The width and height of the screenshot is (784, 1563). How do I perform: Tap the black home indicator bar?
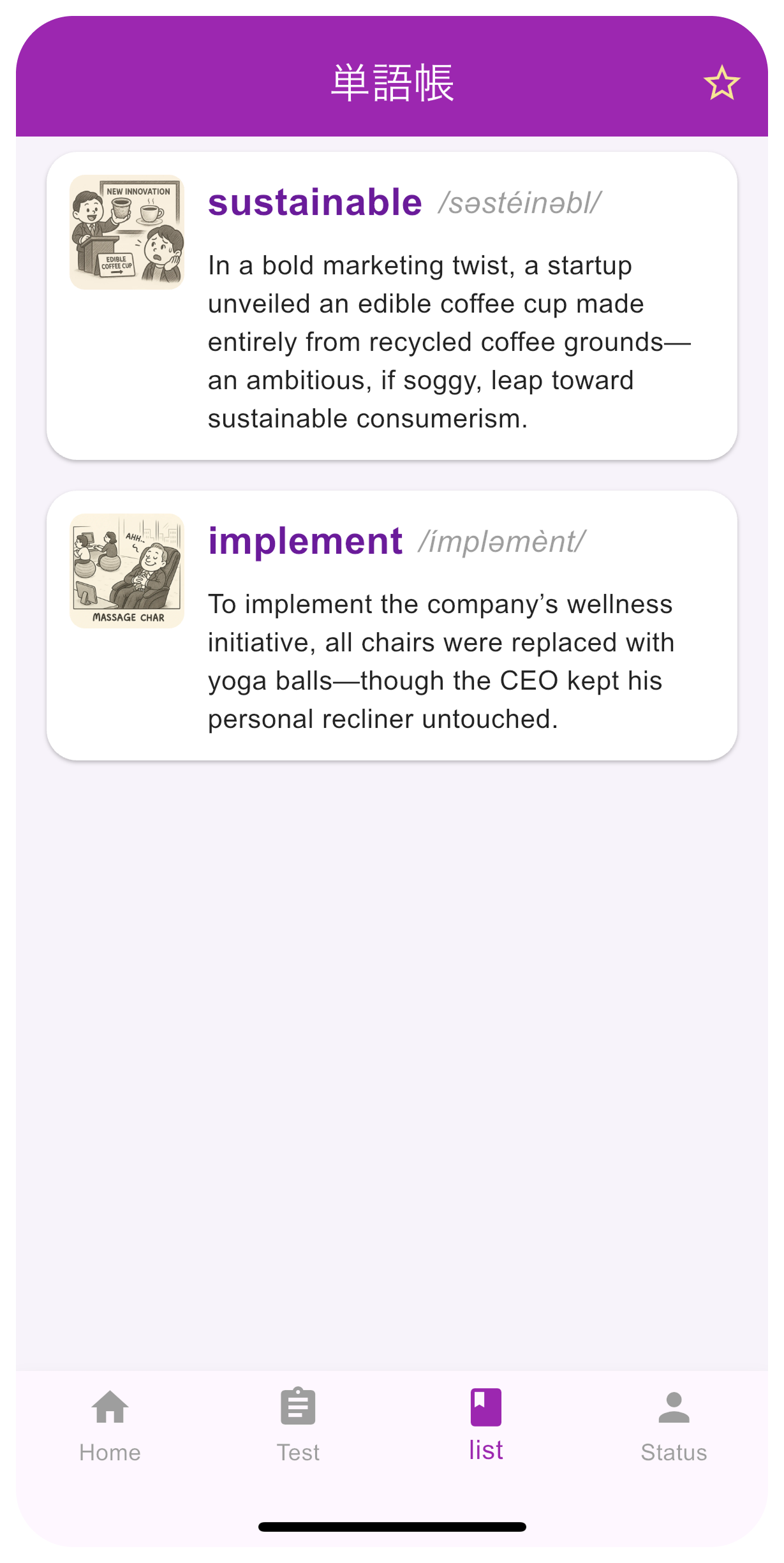[392, 1527]
